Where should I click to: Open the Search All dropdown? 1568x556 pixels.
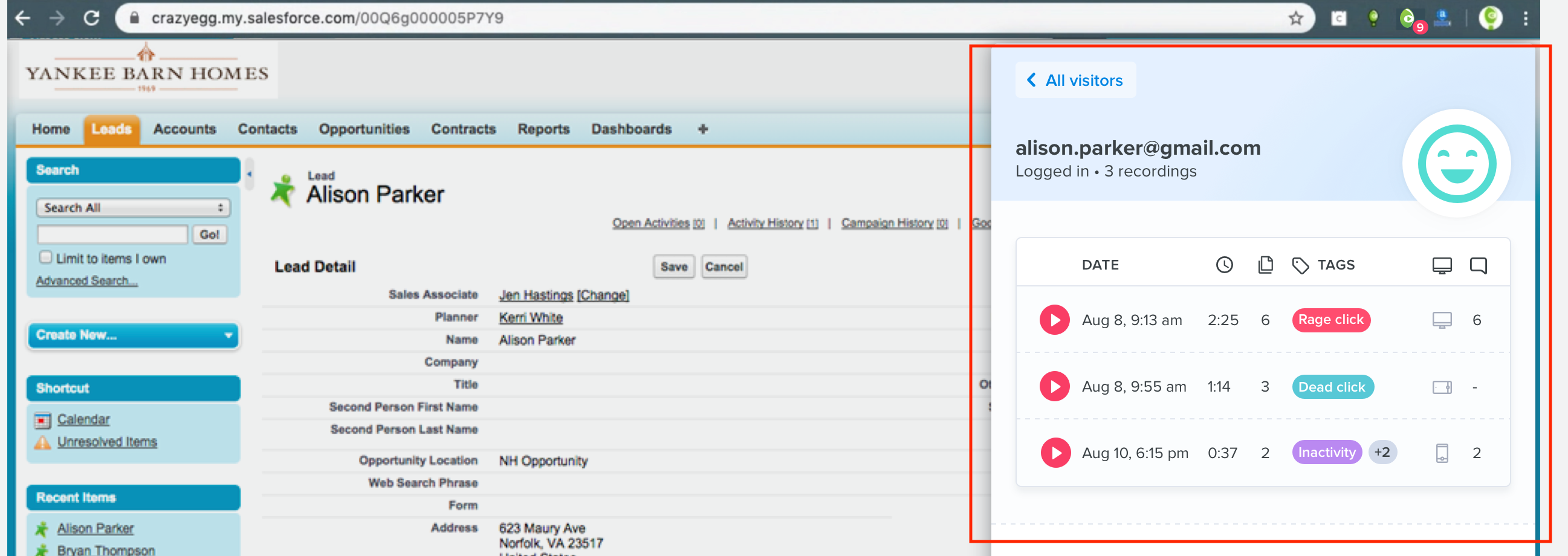point(134,208)
